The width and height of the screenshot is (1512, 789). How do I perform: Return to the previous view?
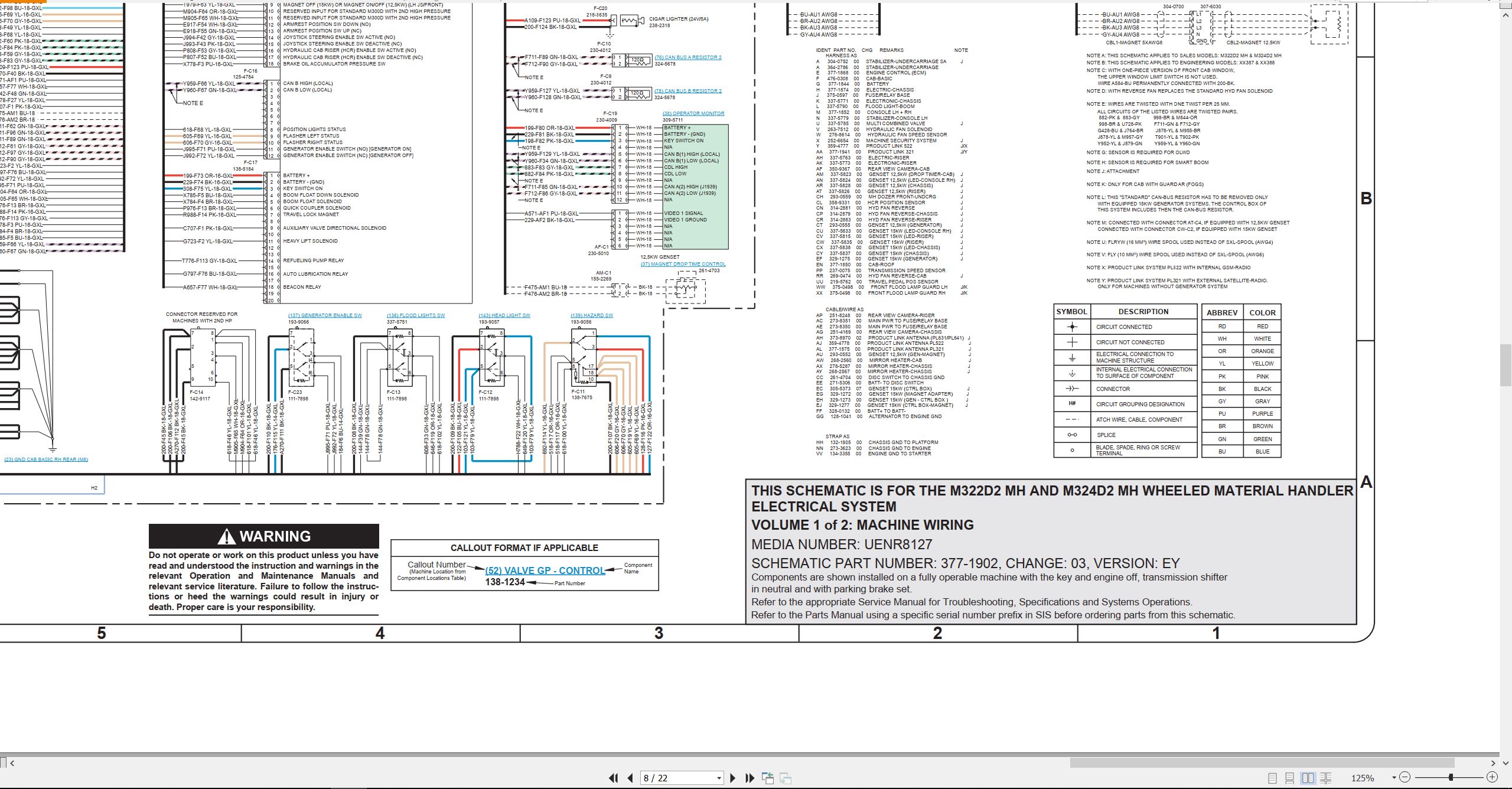[768, 778]
